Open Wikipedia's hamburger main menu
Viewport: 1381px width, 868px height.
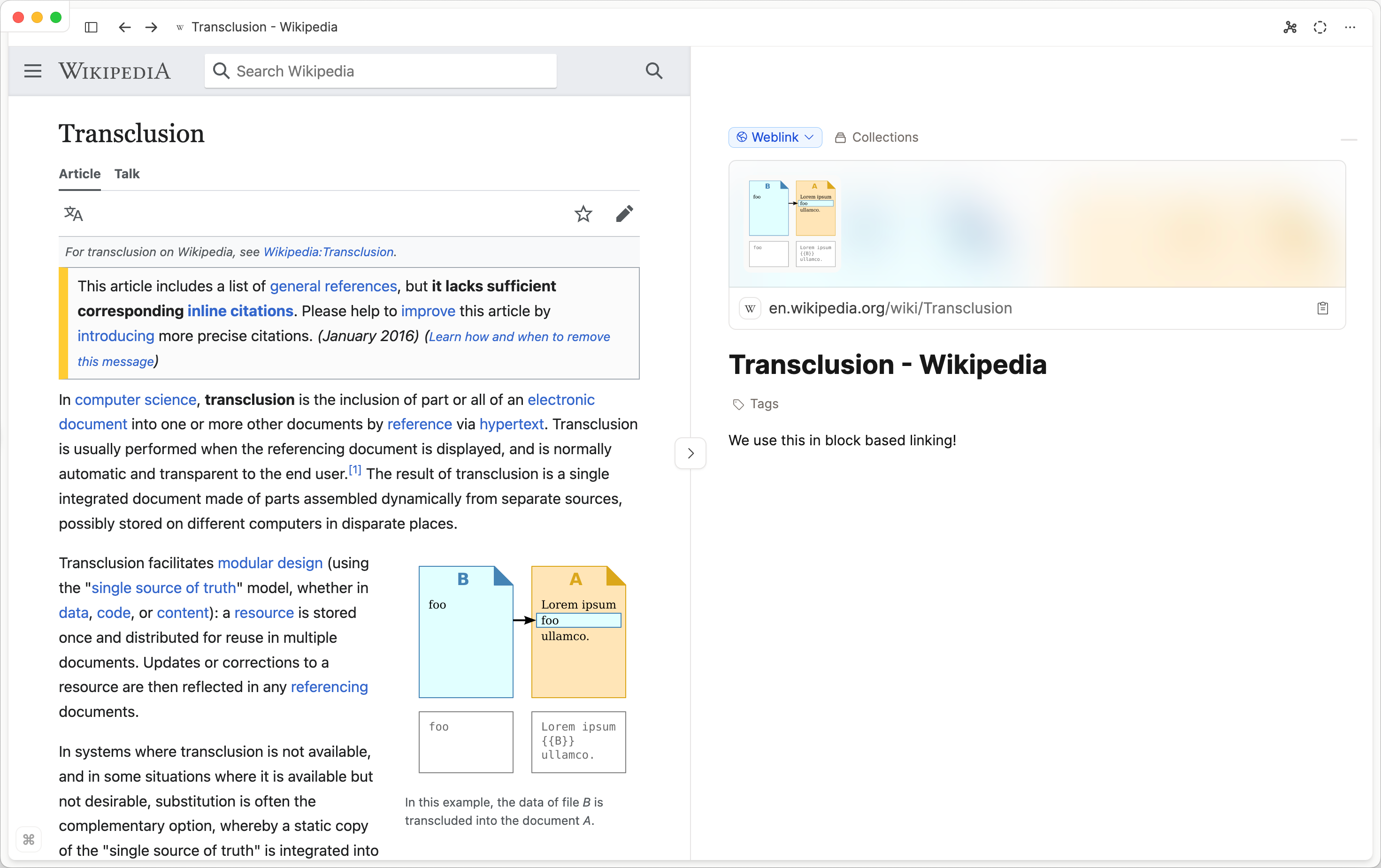point(32,70)
